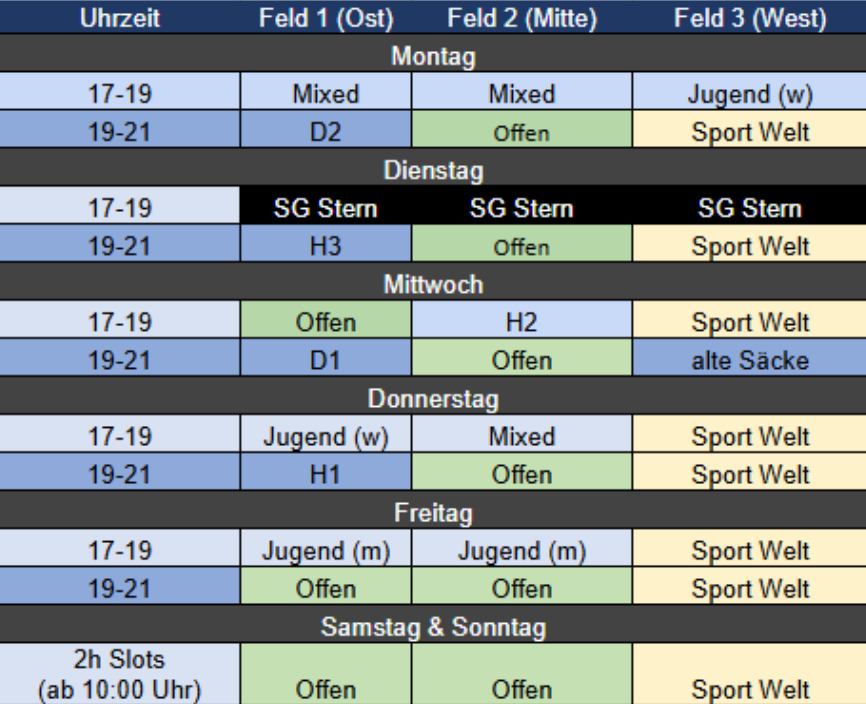Select the Feld 3 (West) header cell

[x=749, y=18]
